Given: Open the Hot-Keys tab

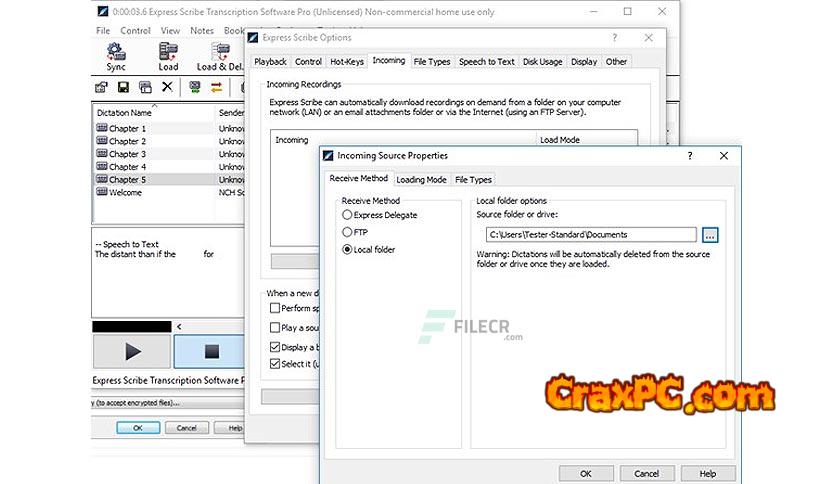Looking at the screenshot, I should pyautogui.click(x=347, y=62).
